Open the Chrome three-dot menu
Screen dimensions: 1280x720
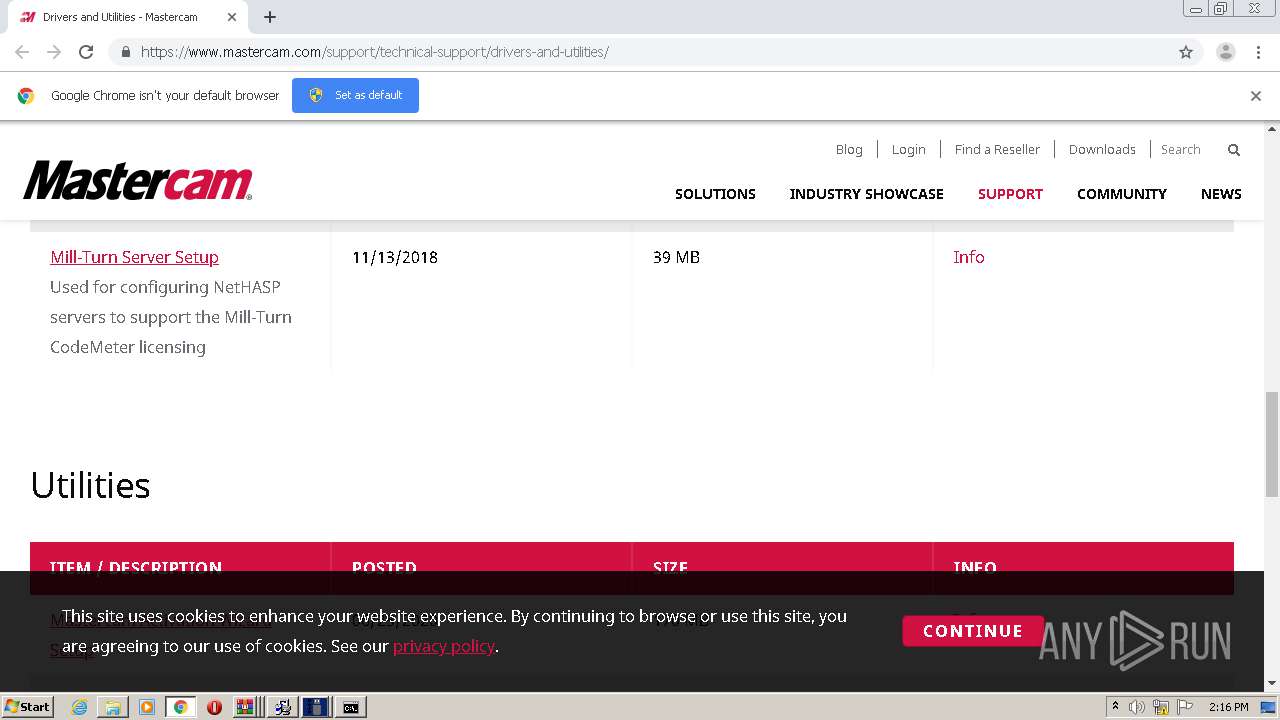[1258, 52]
